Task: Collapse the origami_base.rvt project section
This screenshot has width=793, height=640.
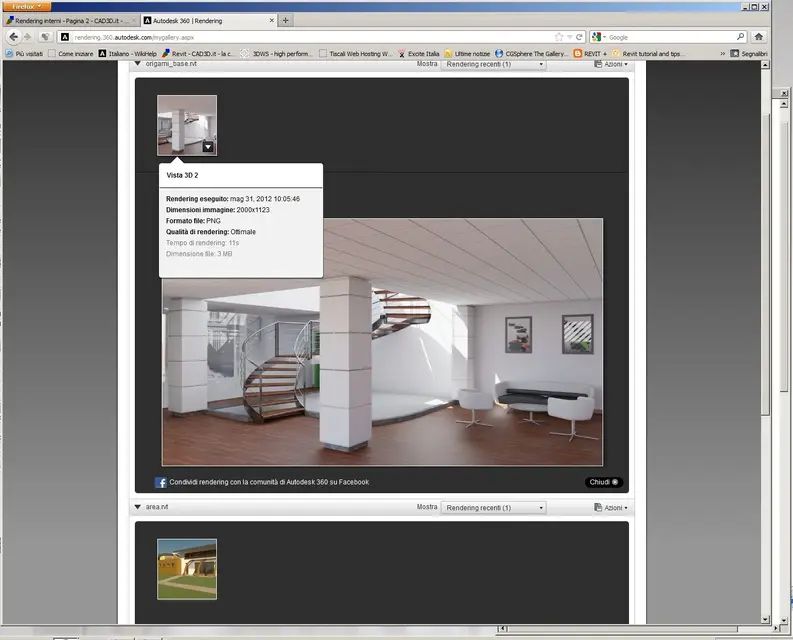Action: point(138,64)
